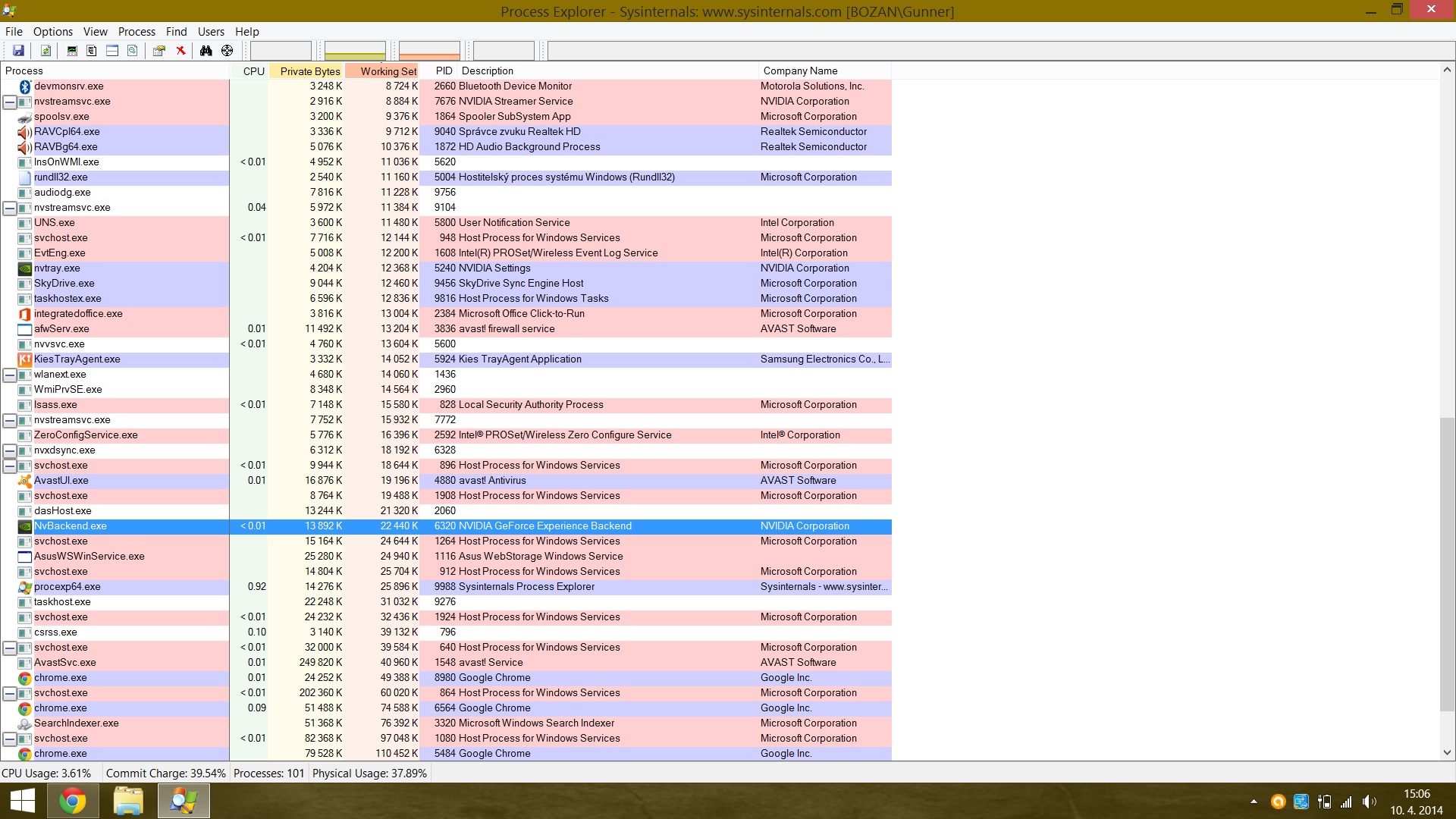
Task: Toggle the Show Lower Pane toolbar icon
Action: (x=112, y=51)
